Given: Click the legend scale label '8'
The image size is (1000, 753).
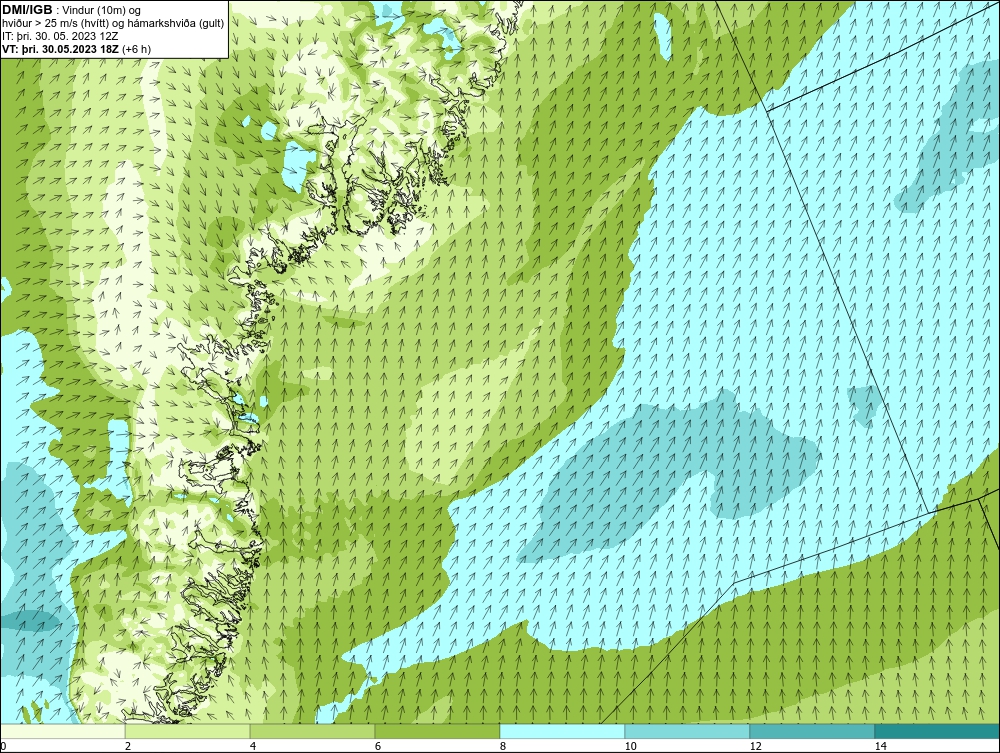Looking at the screenshot, I should [503, 746].
